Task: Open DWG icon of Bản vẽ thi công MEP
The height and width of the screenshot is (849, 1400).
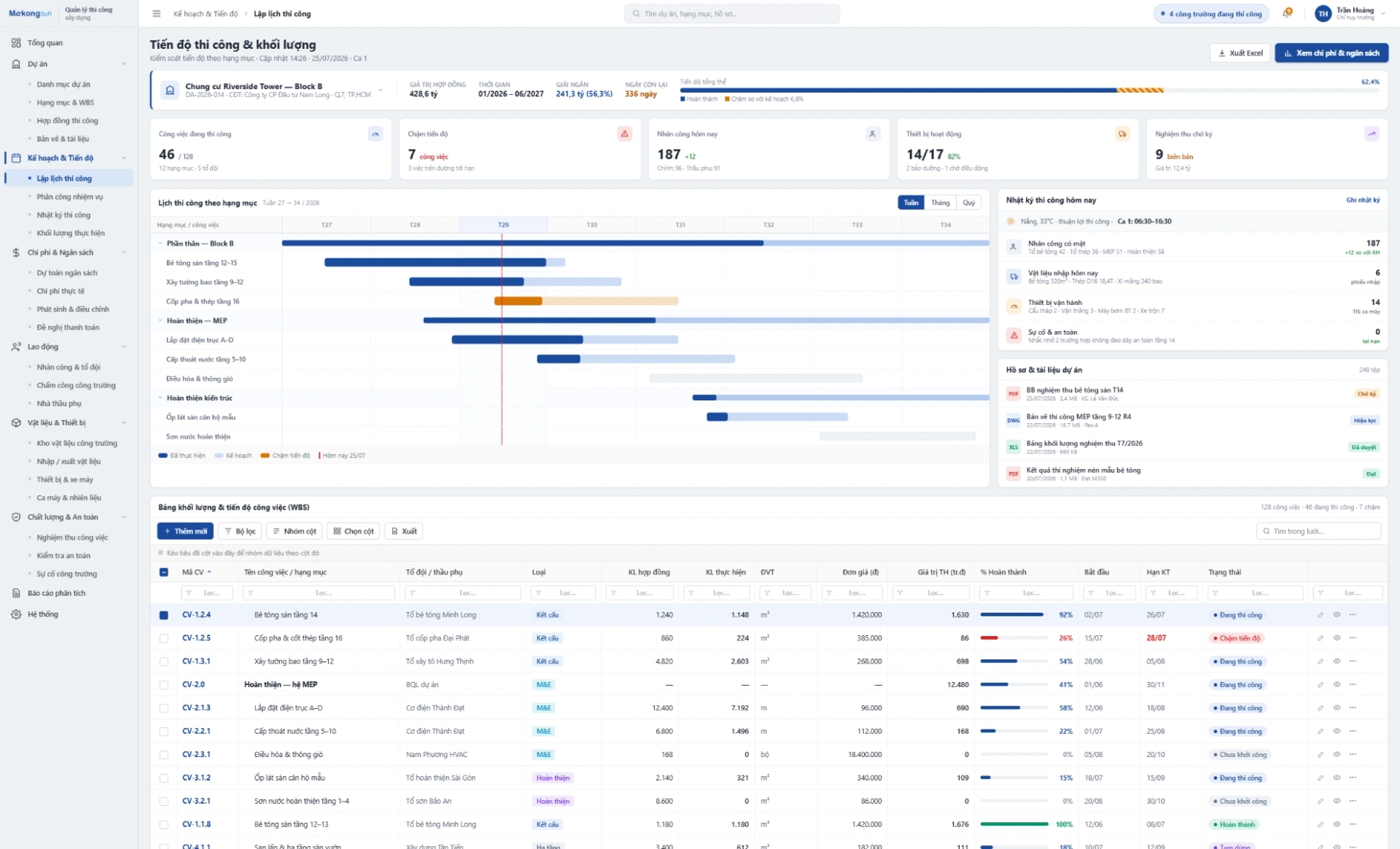Action: tap(1014, 420)
